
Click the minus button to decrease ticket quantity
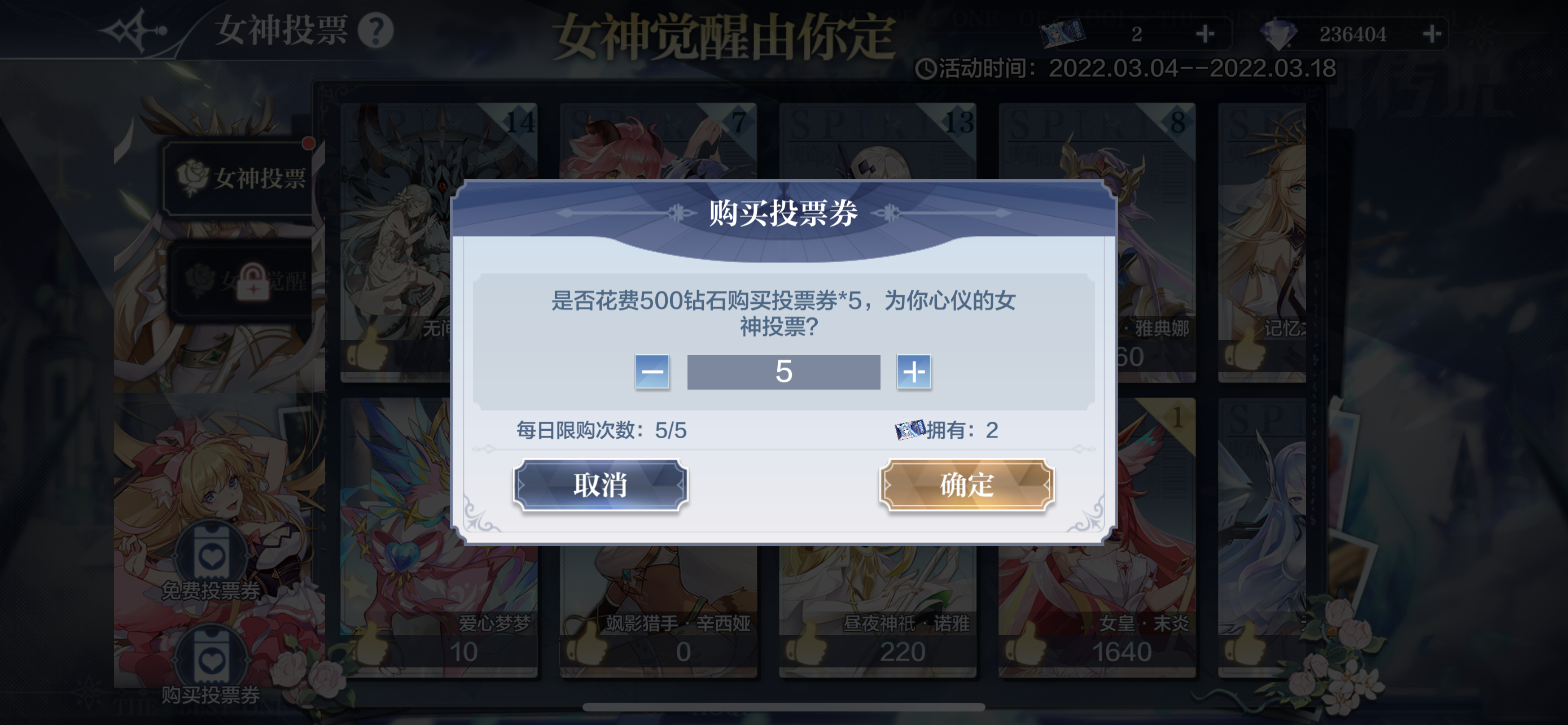[x=652, y=372]
